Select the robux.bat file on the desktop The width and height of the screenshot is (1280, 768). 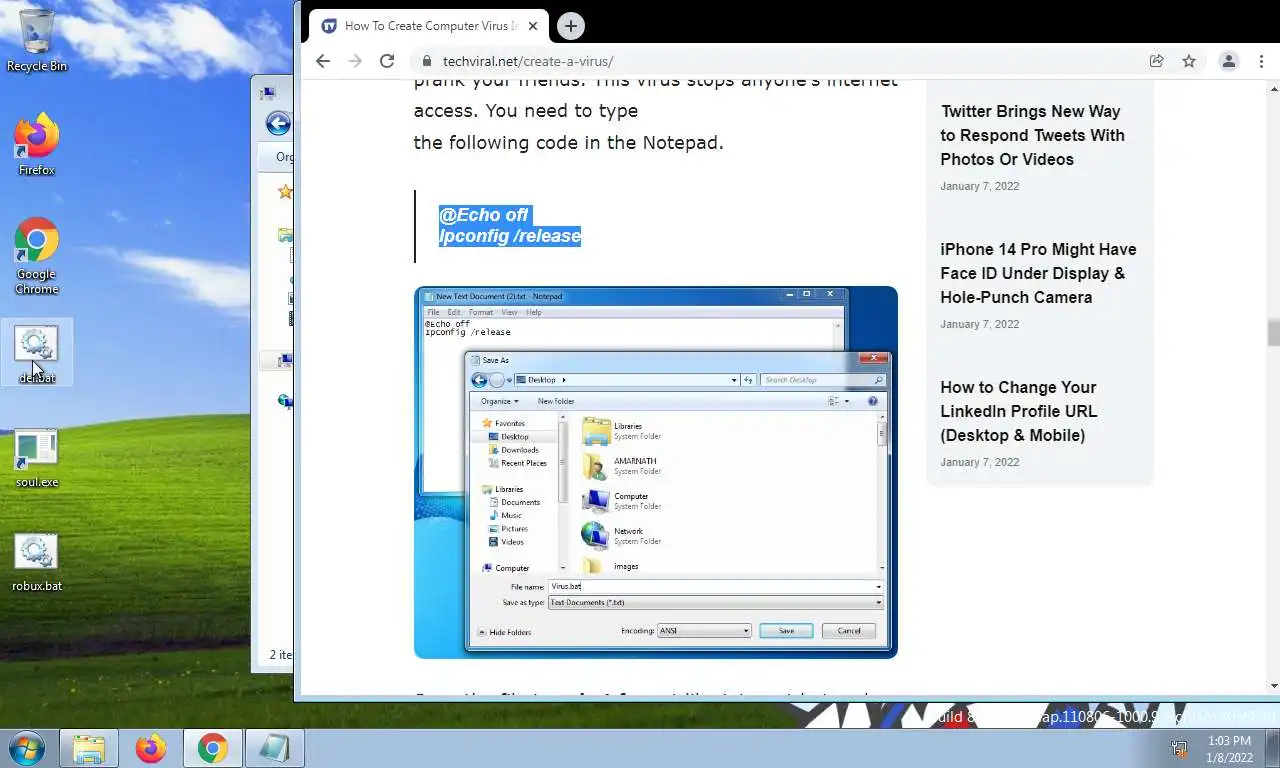pos(37,562)
